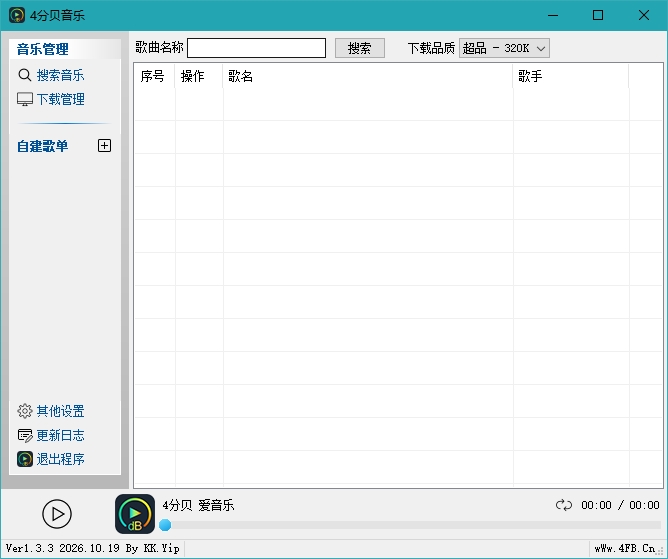The image size is (668, 559).
Task: Open the 下载品质 quality dropdown
Action: 504,48
